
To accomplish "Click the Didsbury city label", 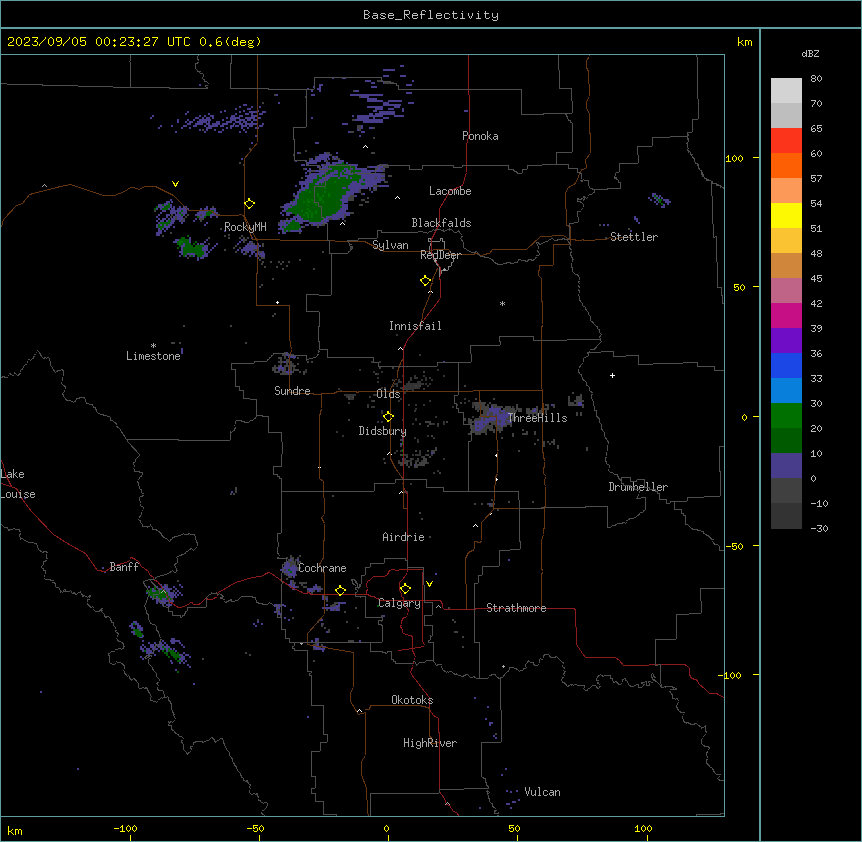I will (x=382, y=431).
